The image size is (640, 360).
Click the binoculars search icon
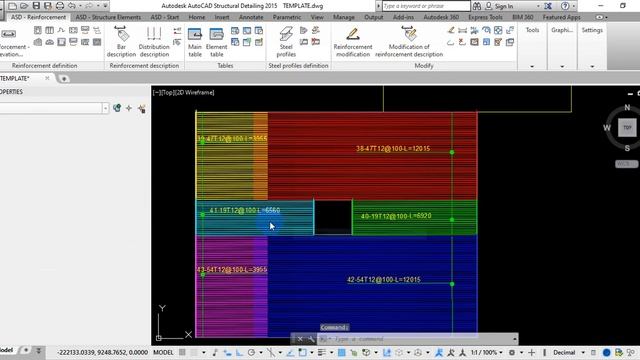click(477, 6)
